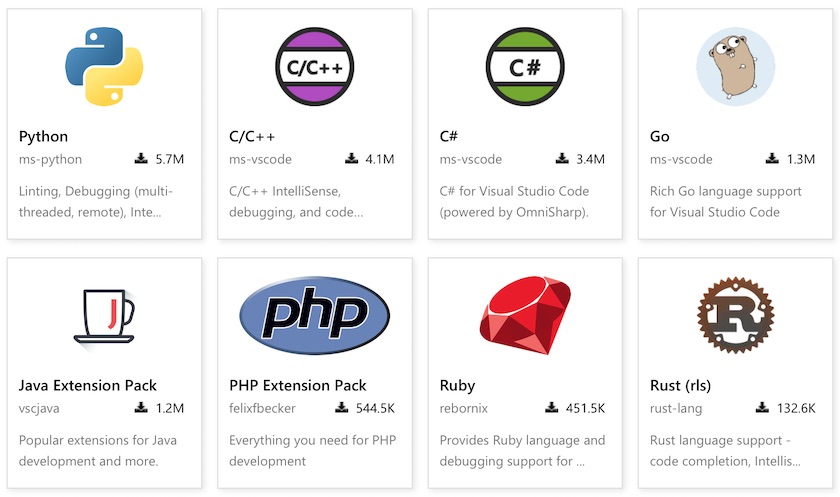This screenshot has width=840, height=497.
Task: Open the felixfbecker publisher link
Action: [x=262, y=408]
